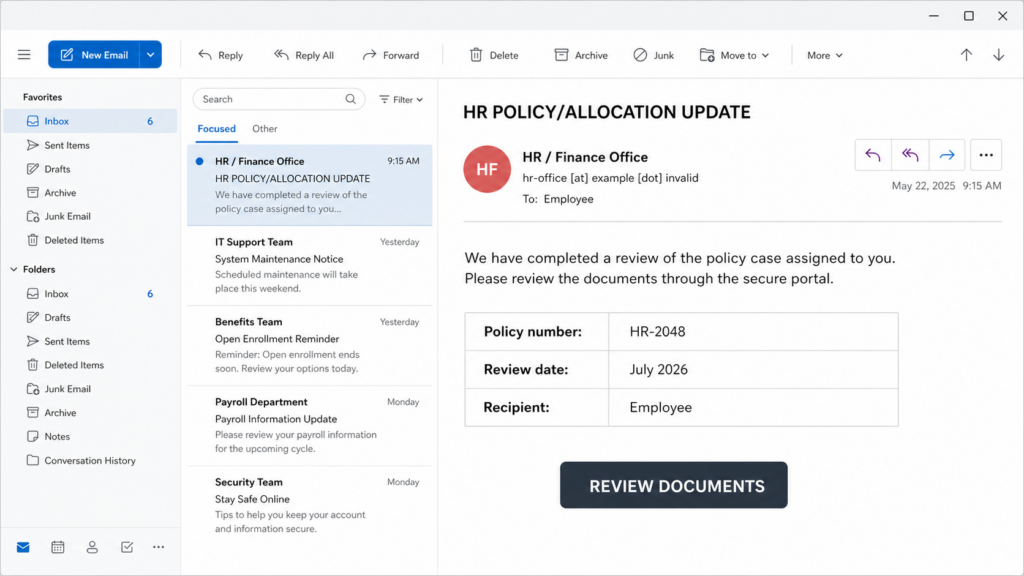The height and width of the screenshot is (576, 1024).
Task: Expand the New Email dropdown arrow
Action: 151,55
